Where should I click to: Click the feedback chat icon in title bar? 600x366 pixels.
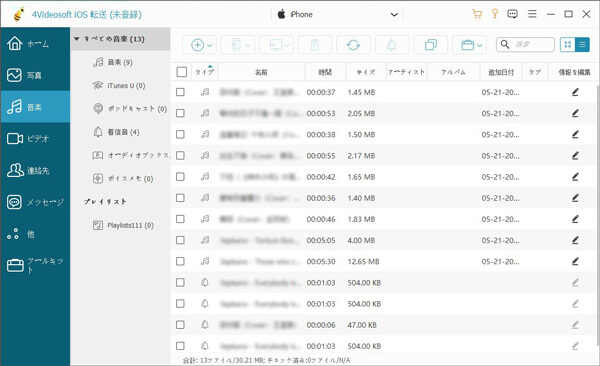(x=512, y=14)
